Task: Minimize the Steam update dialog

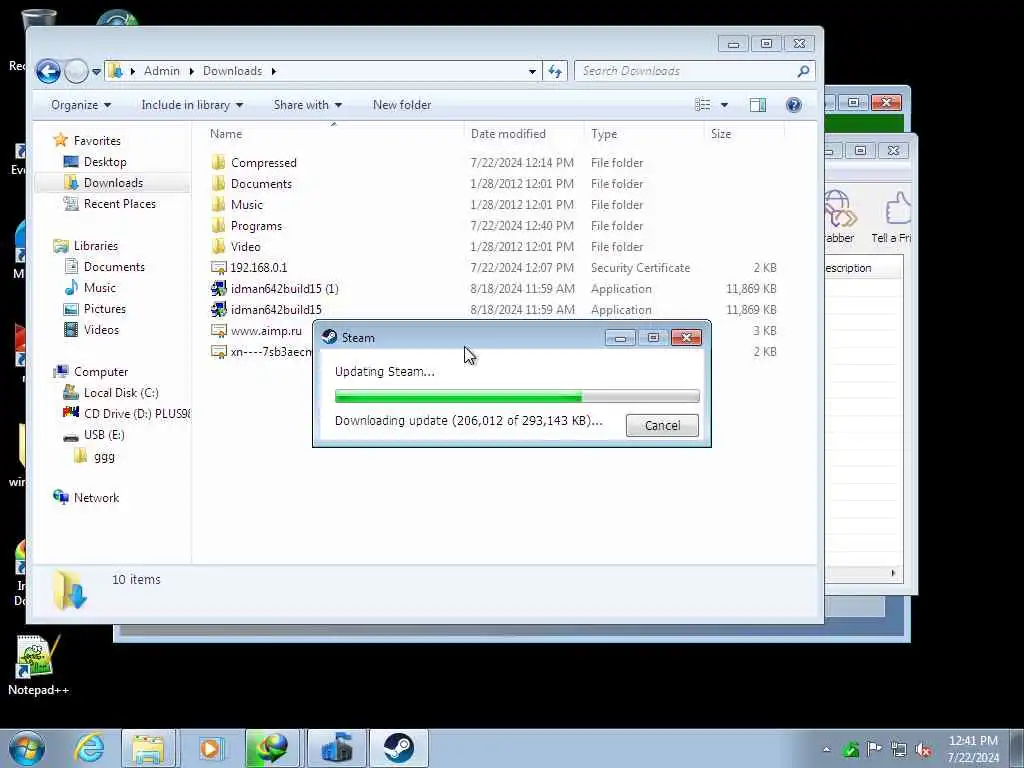Action: (x=620, y=338)
